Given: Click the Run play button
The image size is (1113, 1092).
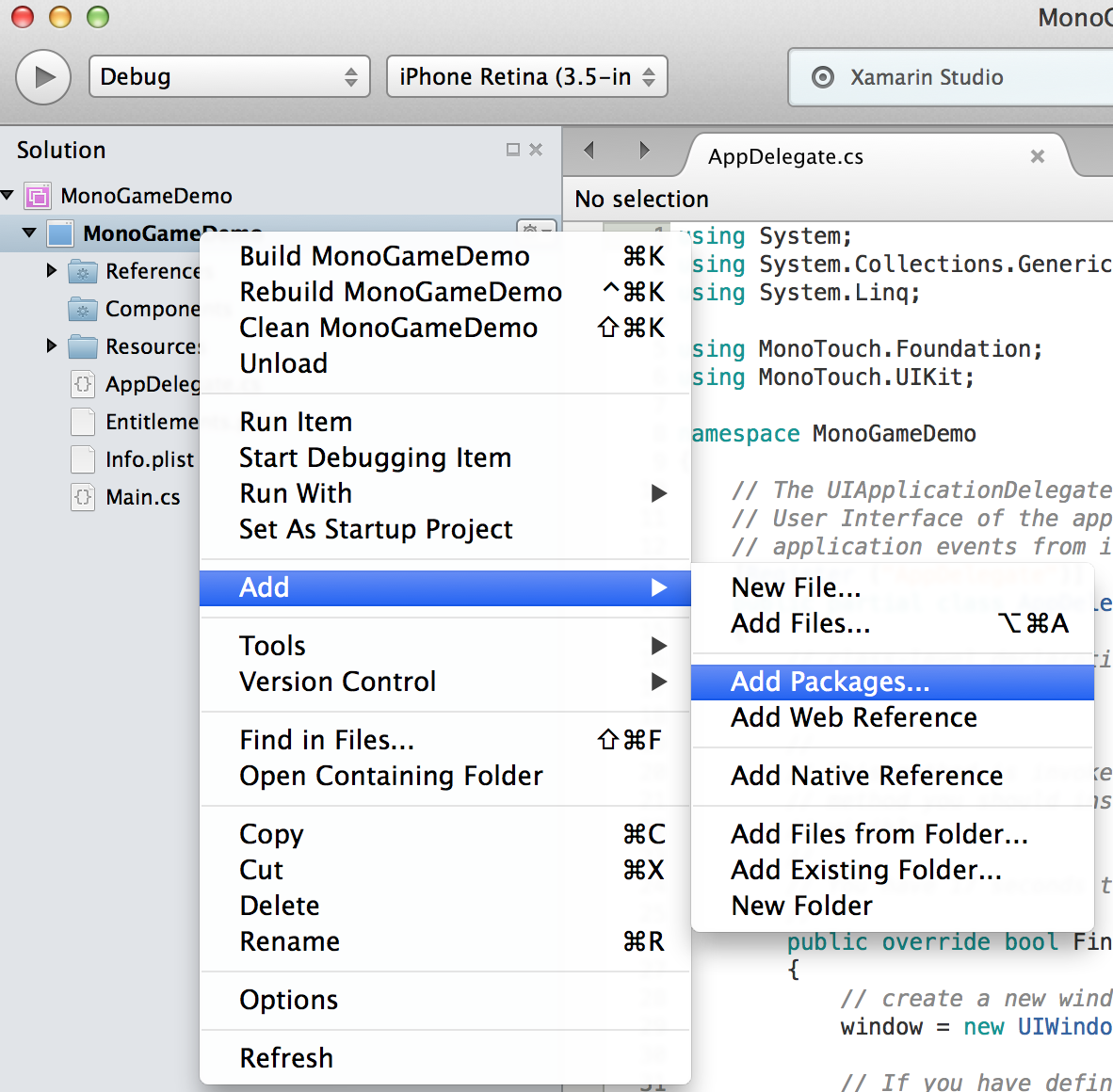Looking at the screenshot, I should click(x=43, y=76).
